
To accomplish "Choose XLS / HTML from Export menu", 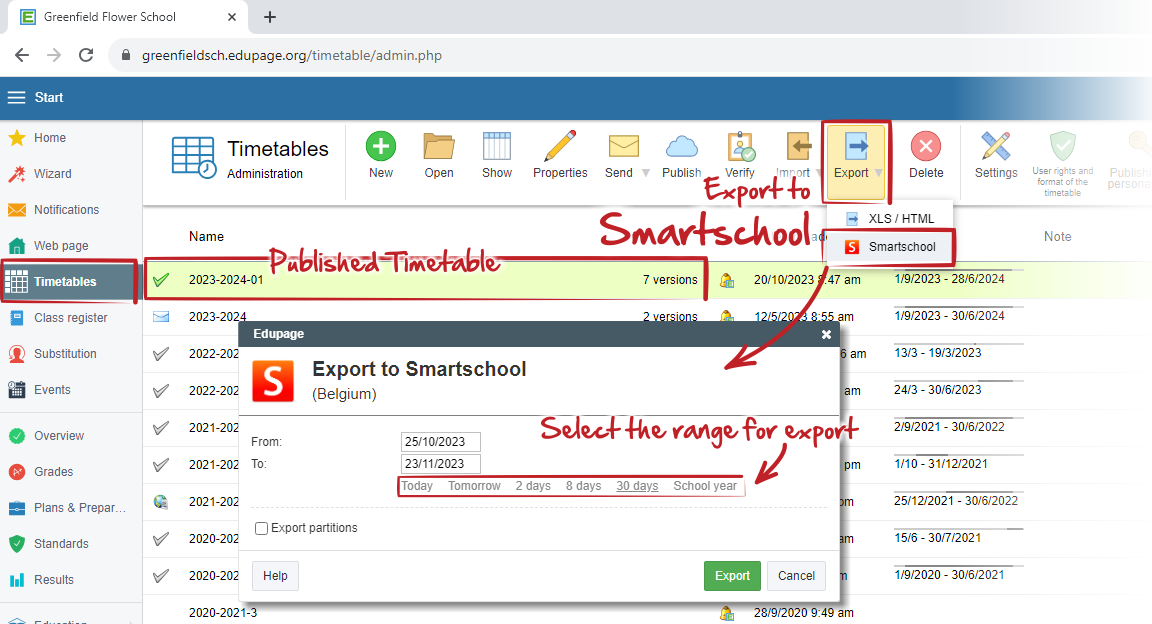I will [x=890, y=218].
